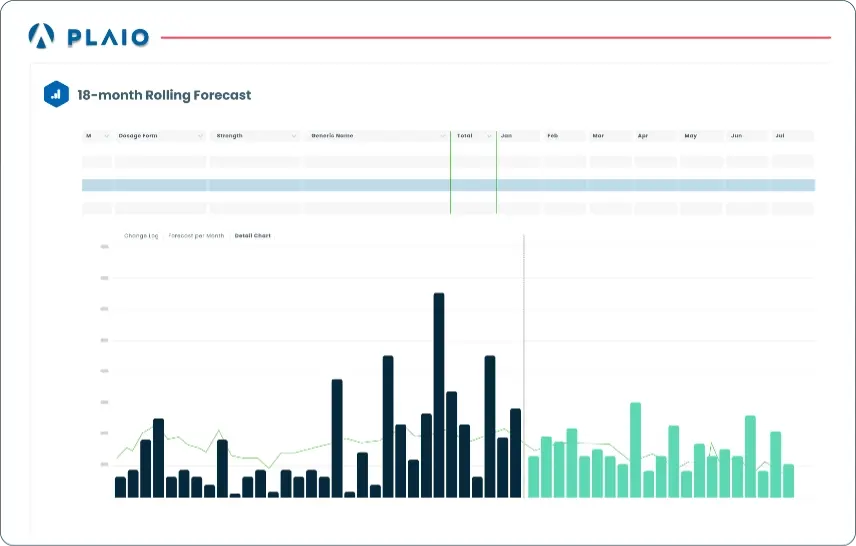
Task: Open the Strength column dropdown arrow
Action: click(294, 136)
